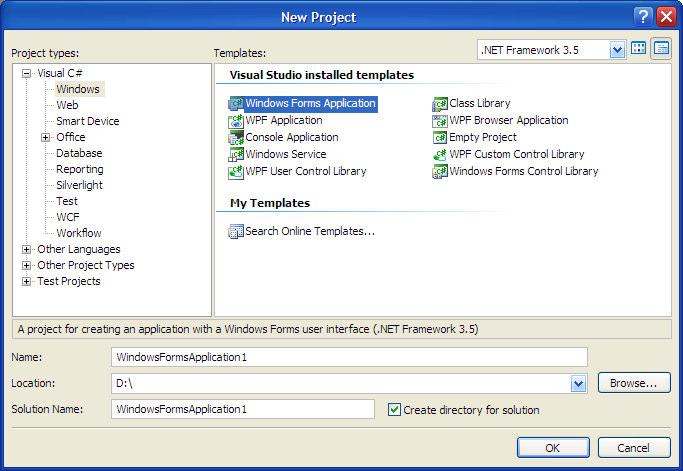The height and width of the screenshot is (471, 683).
Task: Expand the Other Languages node
Action: point(27,250)
